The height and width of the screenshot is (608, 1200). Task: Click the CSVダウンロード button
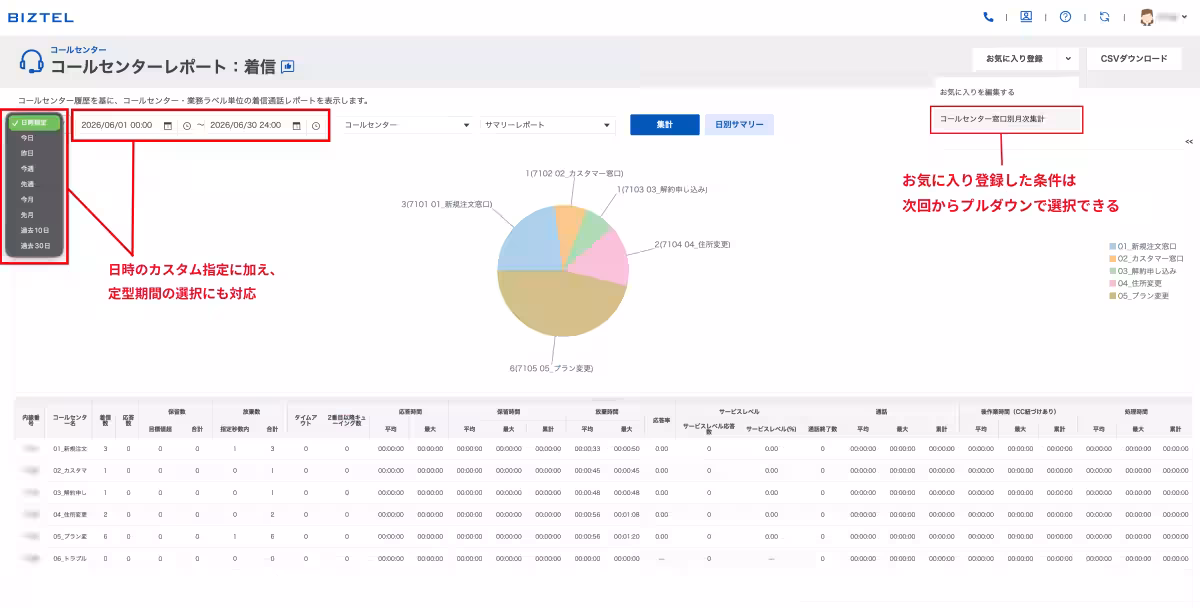tap(1134, 59)
